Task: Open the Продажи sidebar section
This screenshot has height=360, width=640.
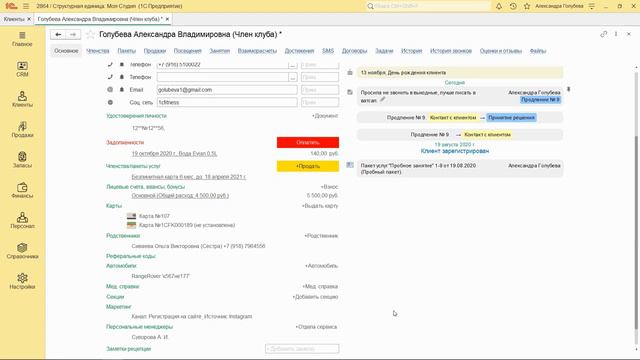Action: point(22,130)
